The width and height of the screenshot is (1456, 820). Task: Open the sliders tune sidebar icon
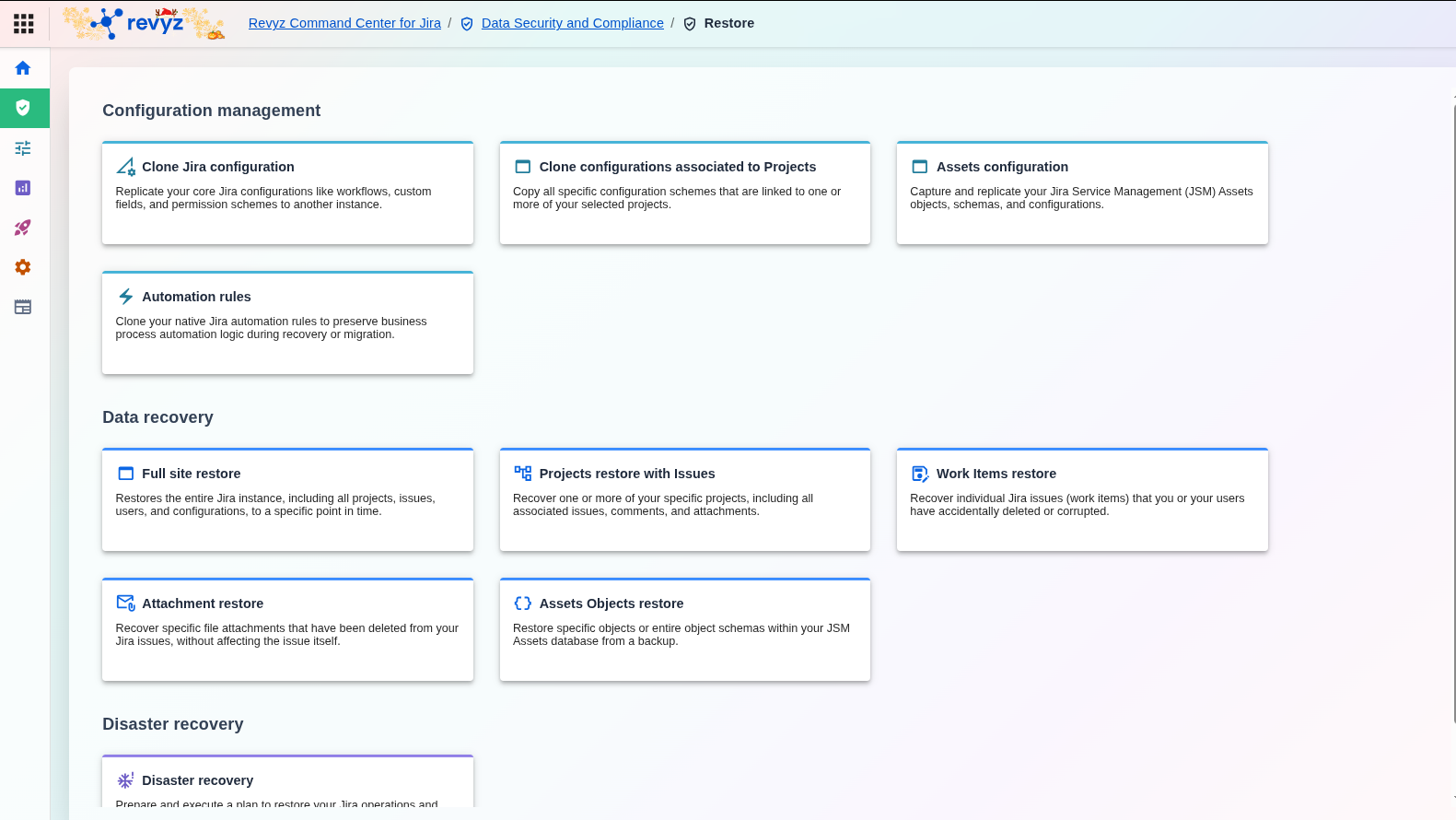click(x=23, y=148)
